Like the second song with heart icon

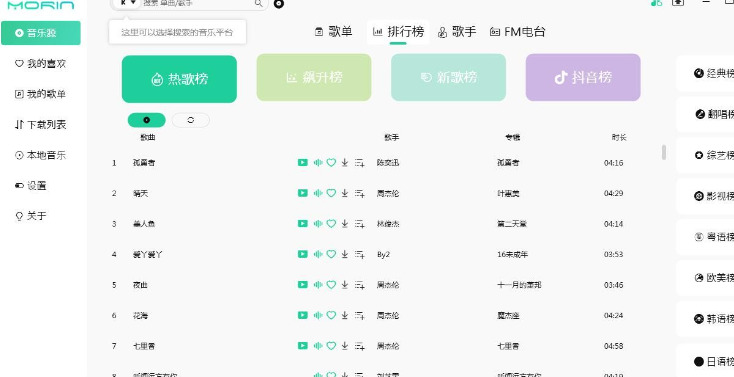coord(331,193)
